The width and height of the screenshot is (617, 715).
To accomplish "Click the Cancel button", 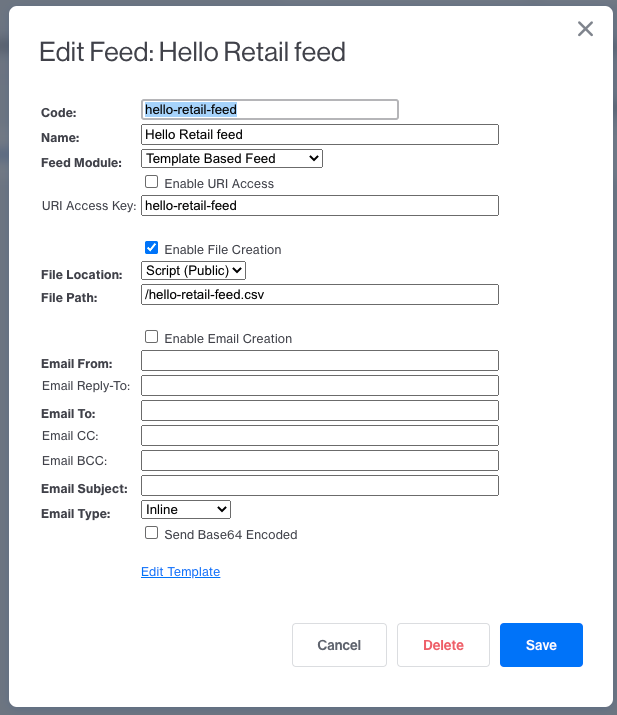I will click(x=339, y=645).
